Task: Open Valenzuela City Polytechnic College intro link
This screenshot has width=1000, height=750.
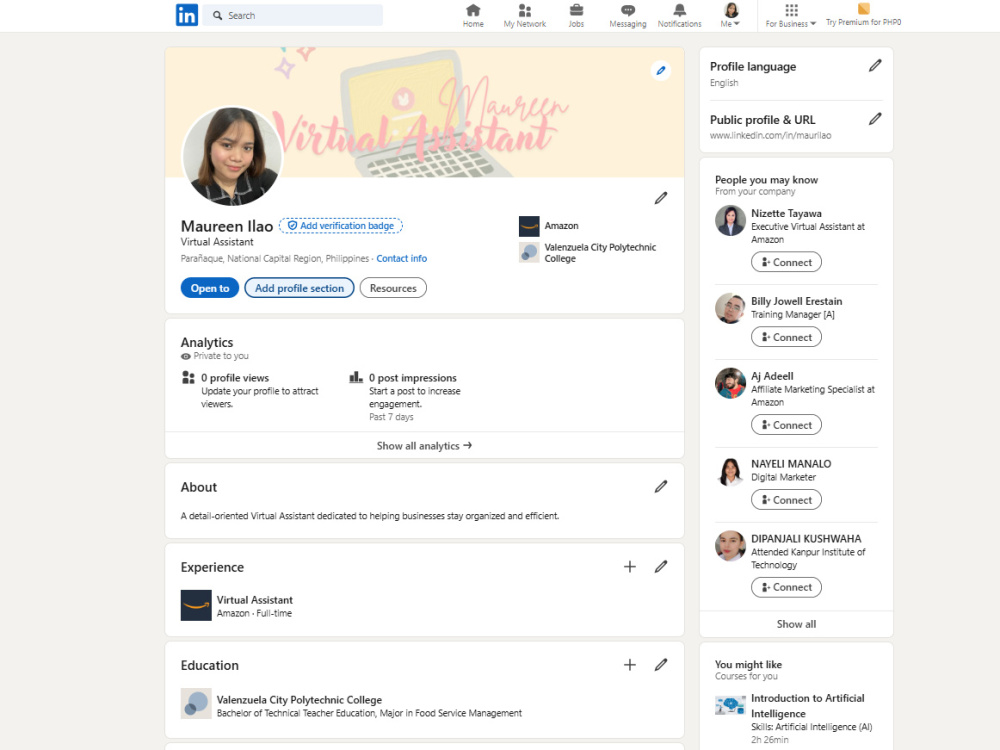Action: pyautogui.click(x=600, y=253)
